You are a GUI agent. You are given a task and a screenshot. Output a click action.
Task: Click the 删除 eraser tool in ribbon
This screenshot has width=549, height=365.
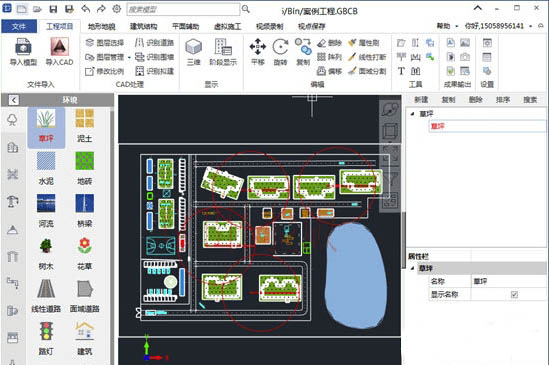click(x=329, y=43)
